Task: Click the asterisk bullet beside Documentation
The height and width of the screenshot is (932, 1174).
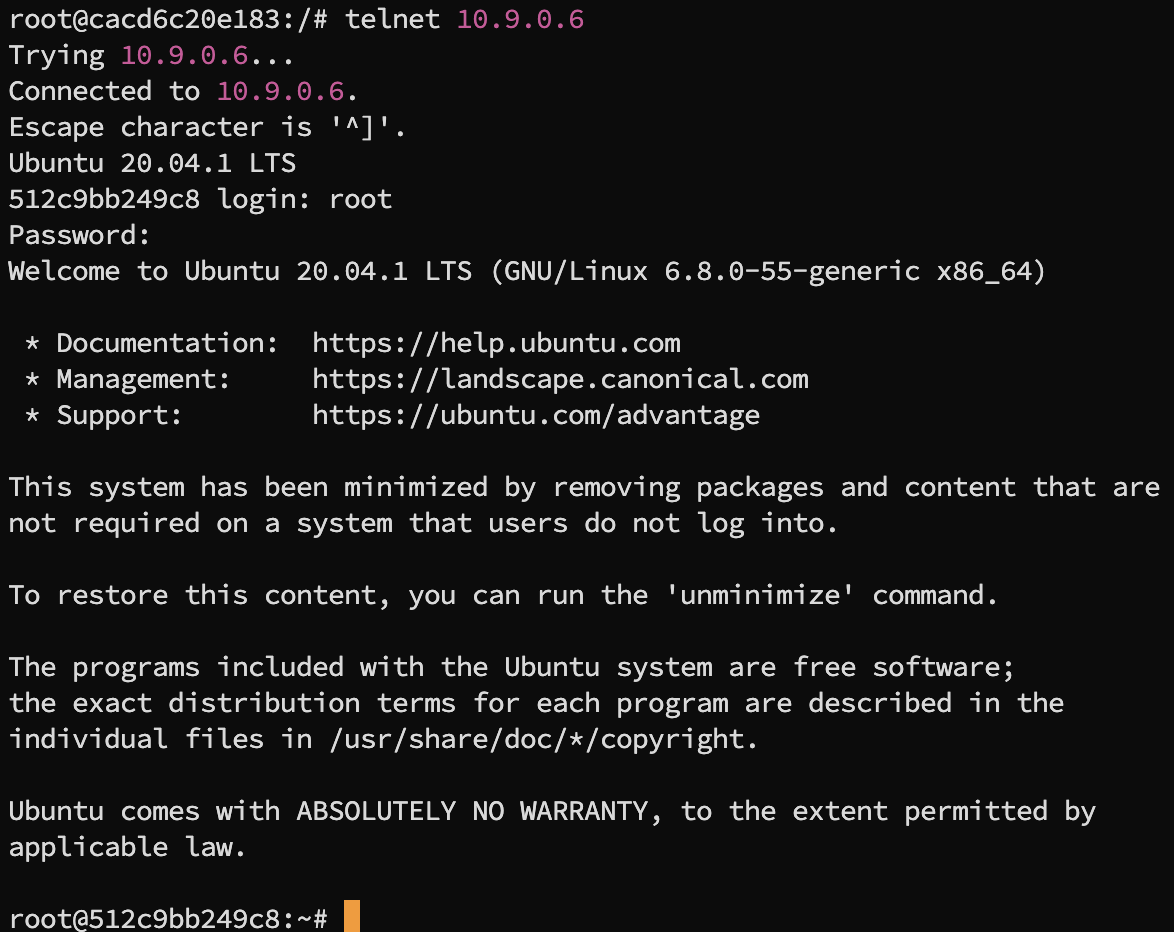Action: tap(32, 344)
